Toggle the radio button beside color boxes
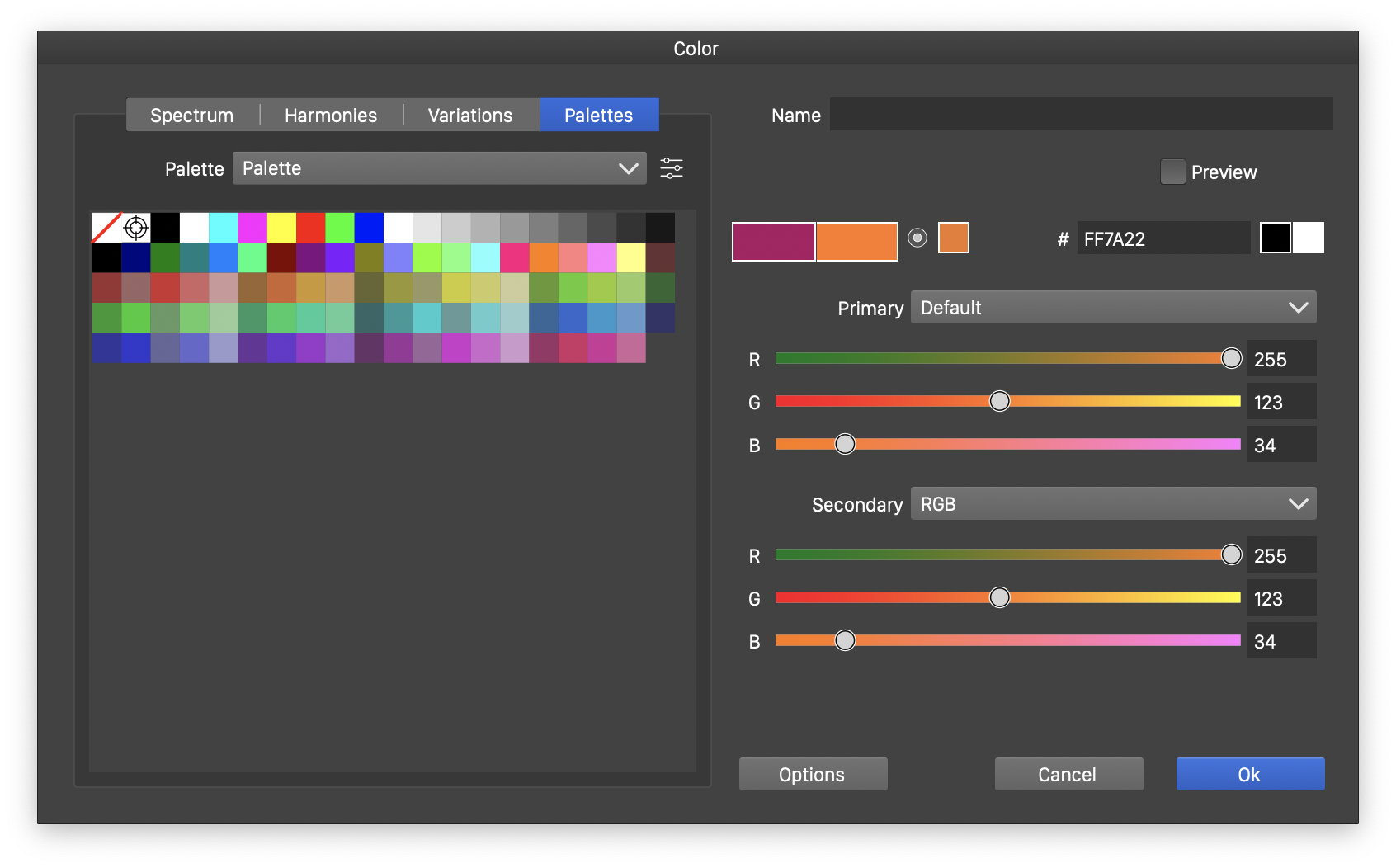Viewport: 1396px width, 868px height. tap(917, 238)
